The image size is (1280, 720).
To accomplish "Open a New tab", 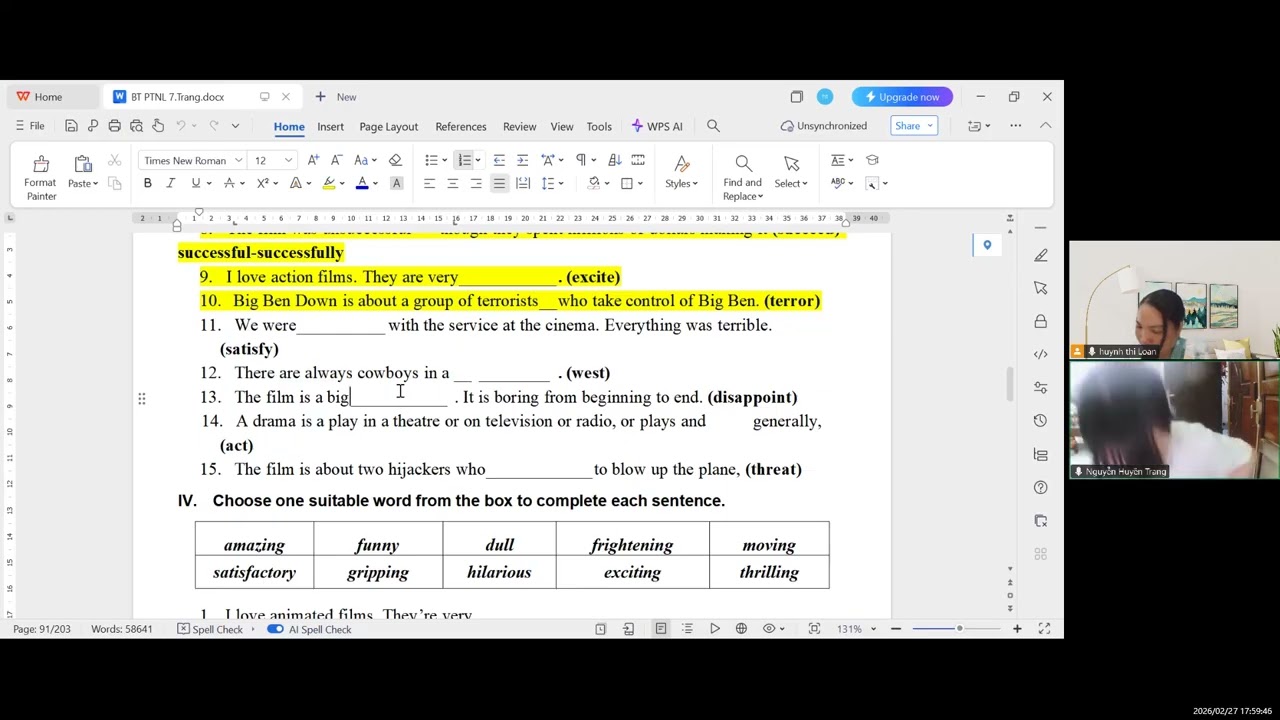I will (x=336, y=97).
